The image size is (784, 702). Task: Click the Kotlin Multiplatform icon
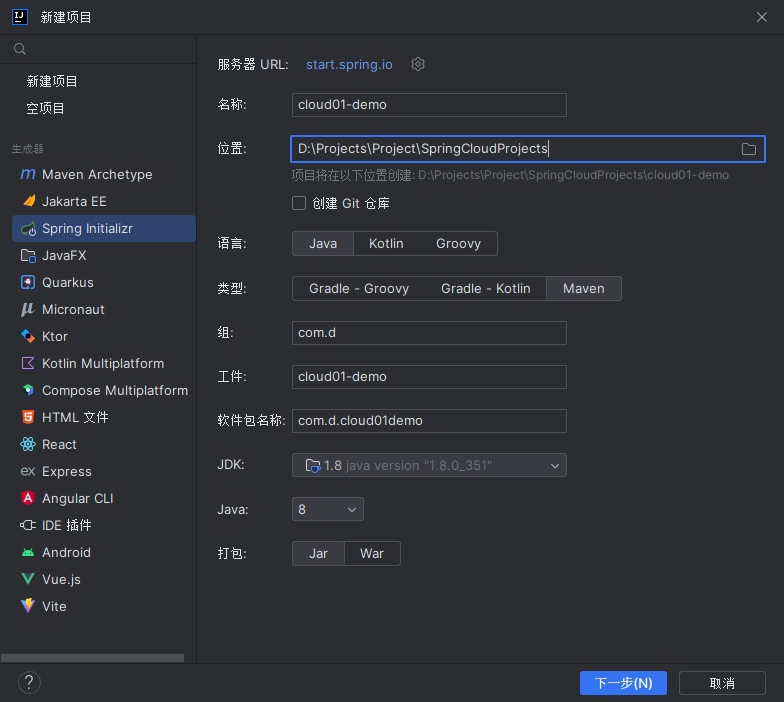28,364
